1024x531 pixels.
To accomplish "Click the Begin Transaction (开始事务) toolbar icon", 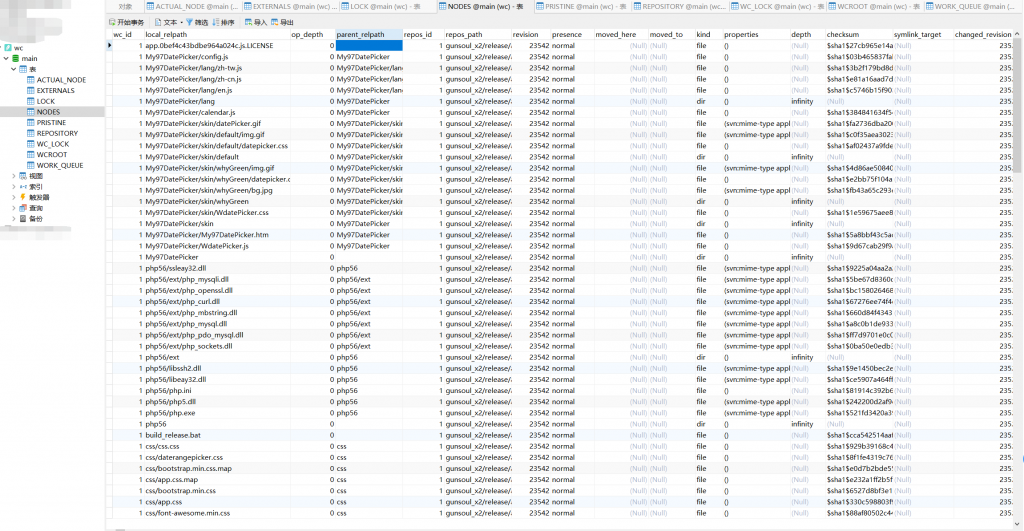I will click(112, 21).
